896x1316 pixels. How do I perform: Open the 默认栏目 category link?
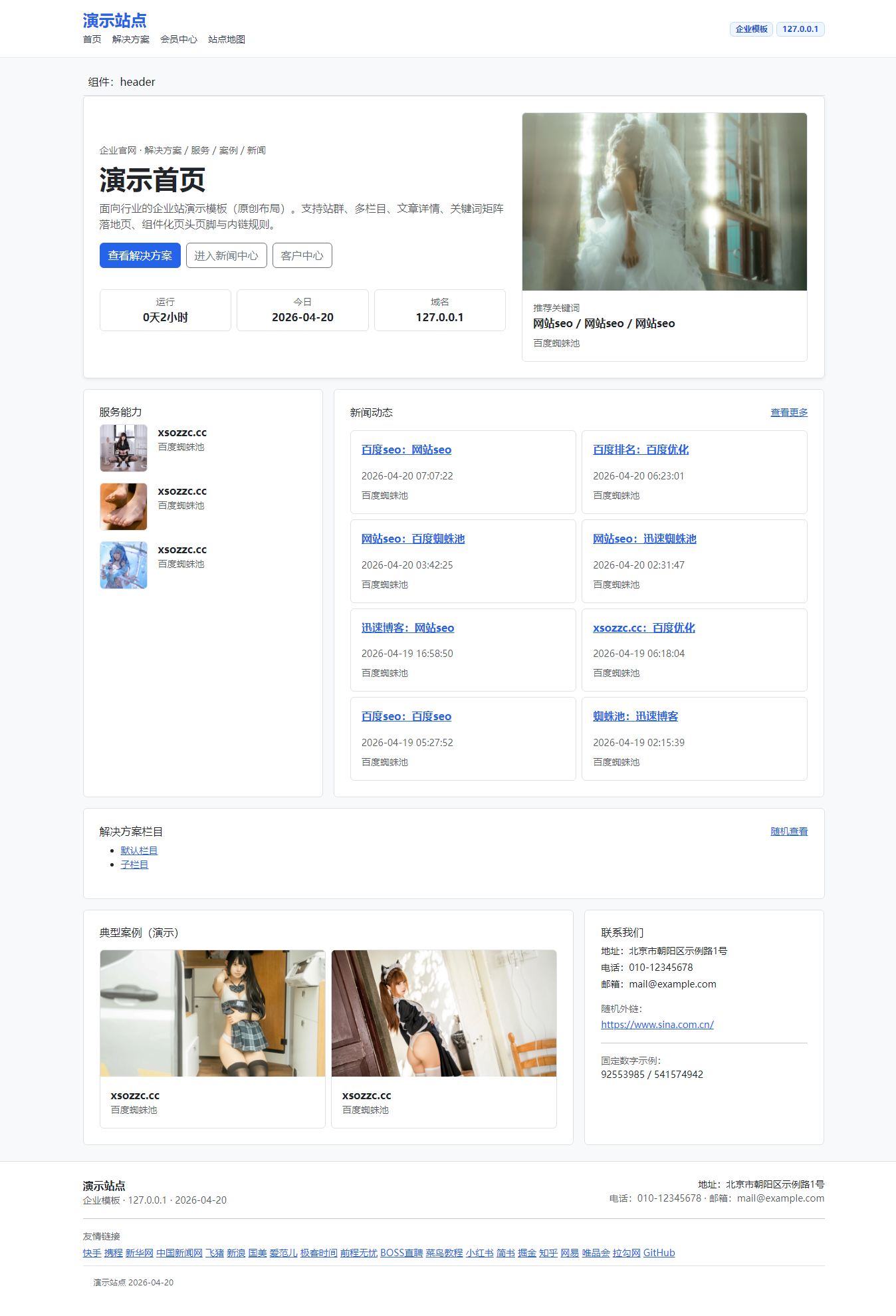coord(139,851)
